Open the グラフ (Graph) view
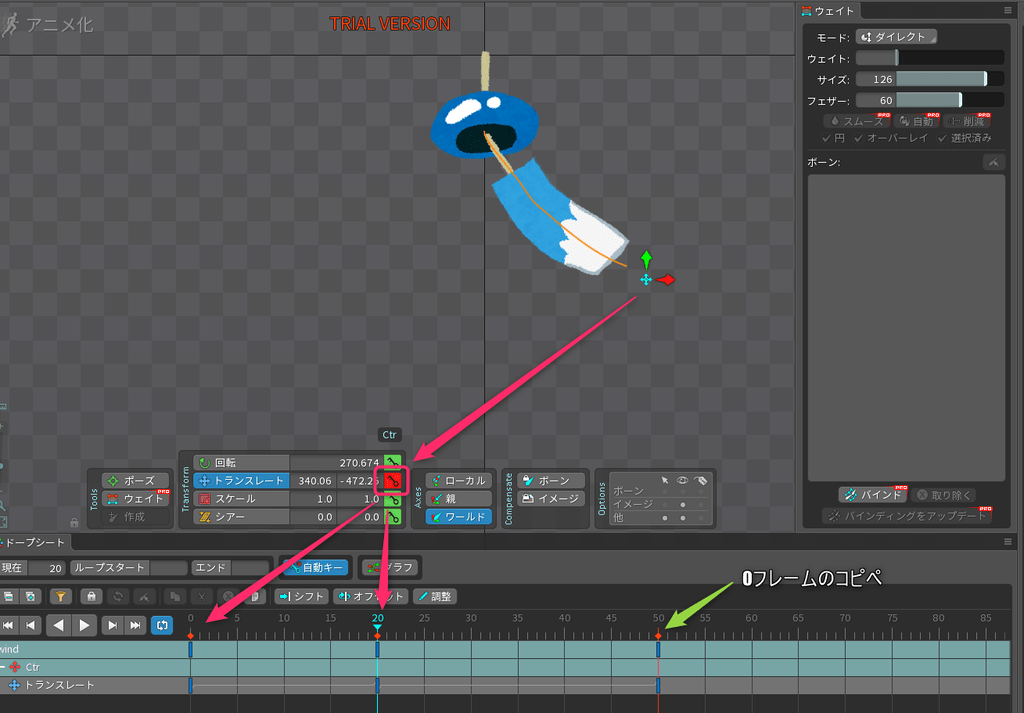1024x713 pixels. coord(389,567)
